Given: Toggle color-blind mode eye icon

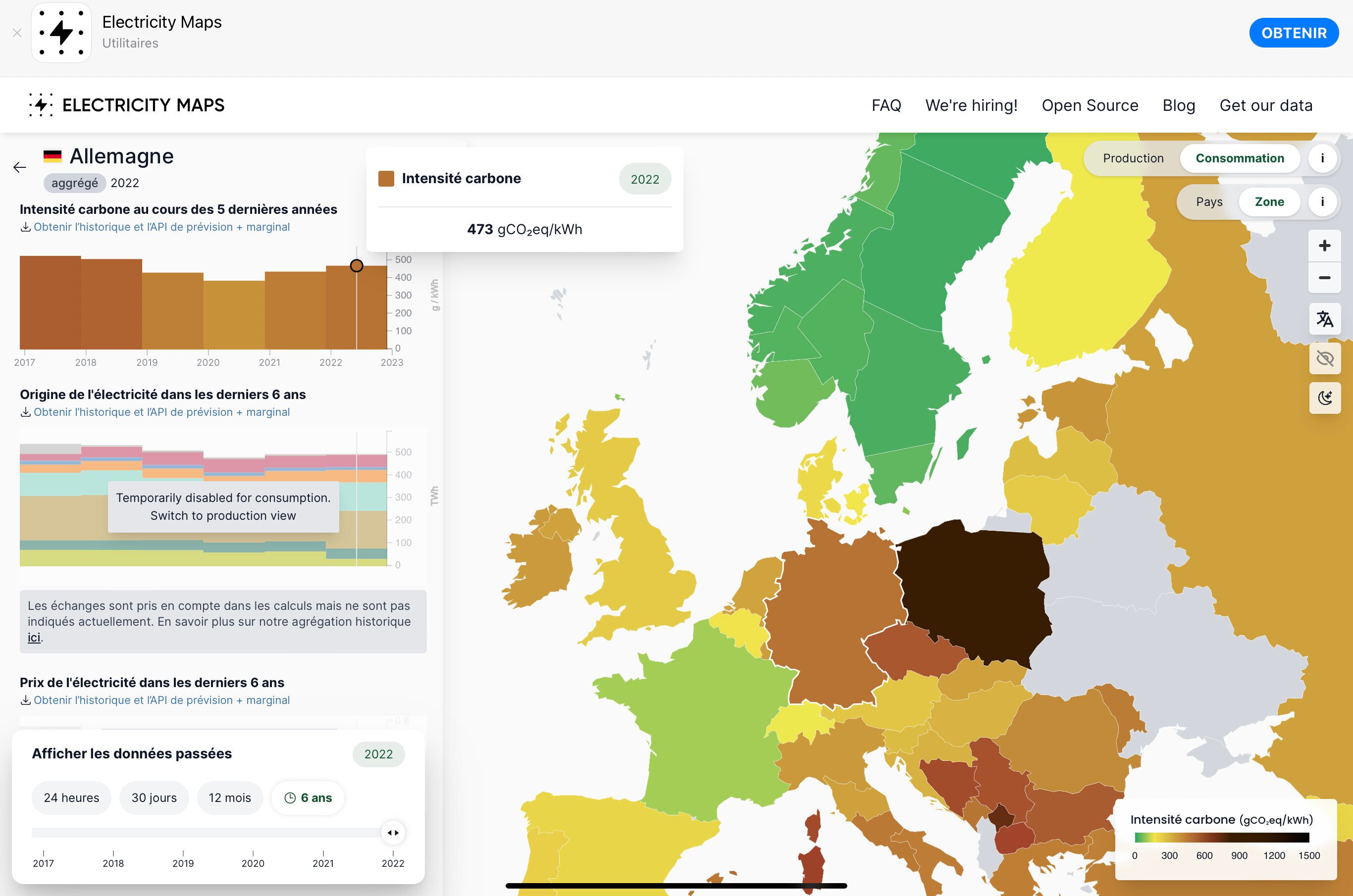Looking at the screenshot, I should point(1324,358).
